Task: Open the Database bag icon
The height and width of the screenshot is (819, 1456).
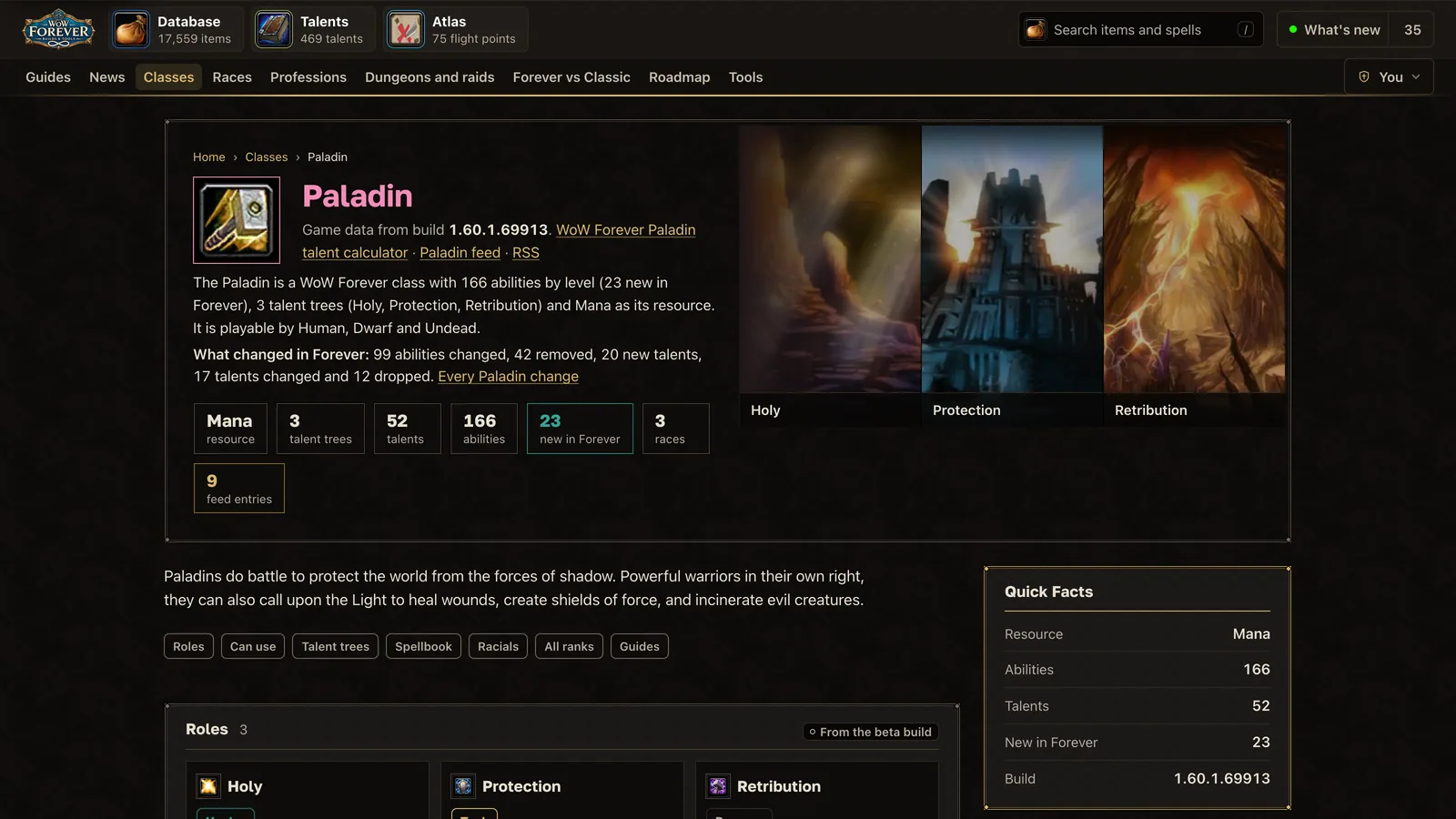Action: pos(131,30)
